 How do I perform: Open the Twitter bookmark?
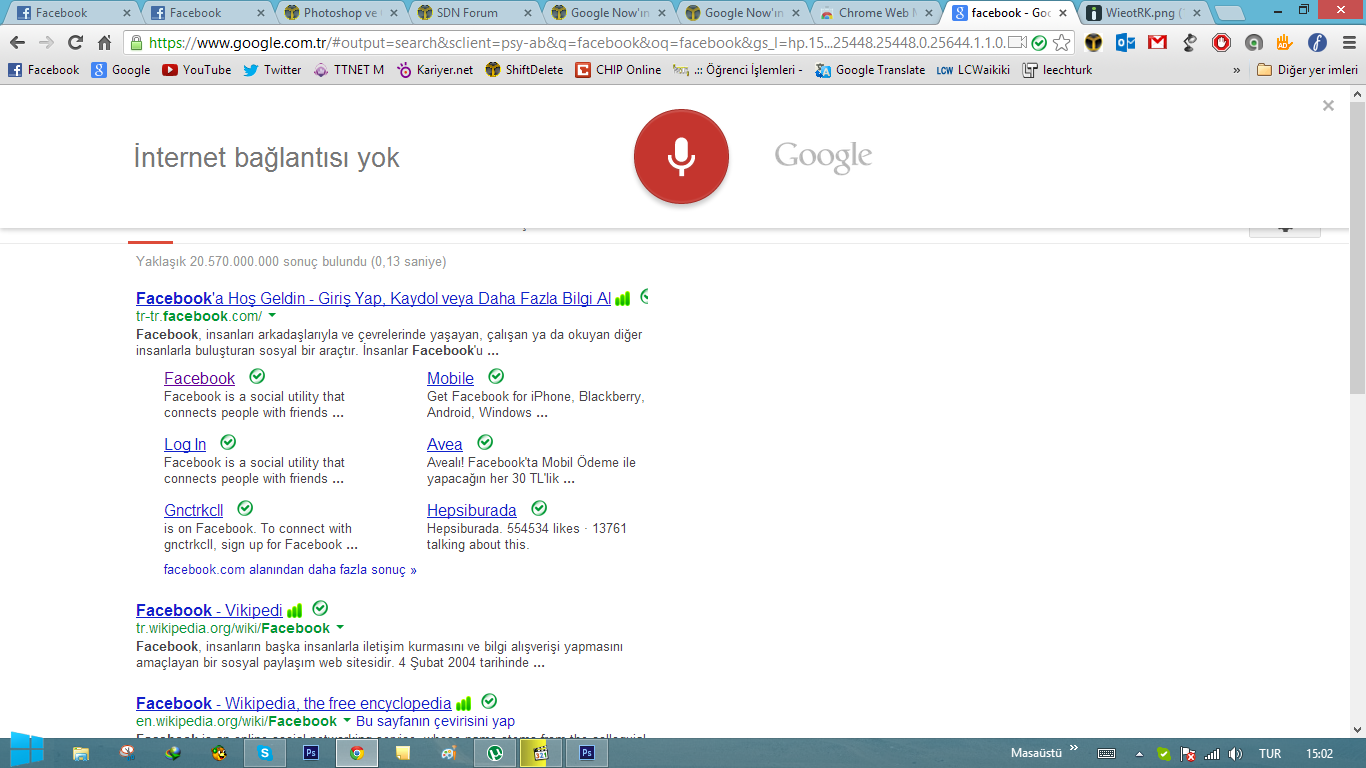click(x=271, y=70)
